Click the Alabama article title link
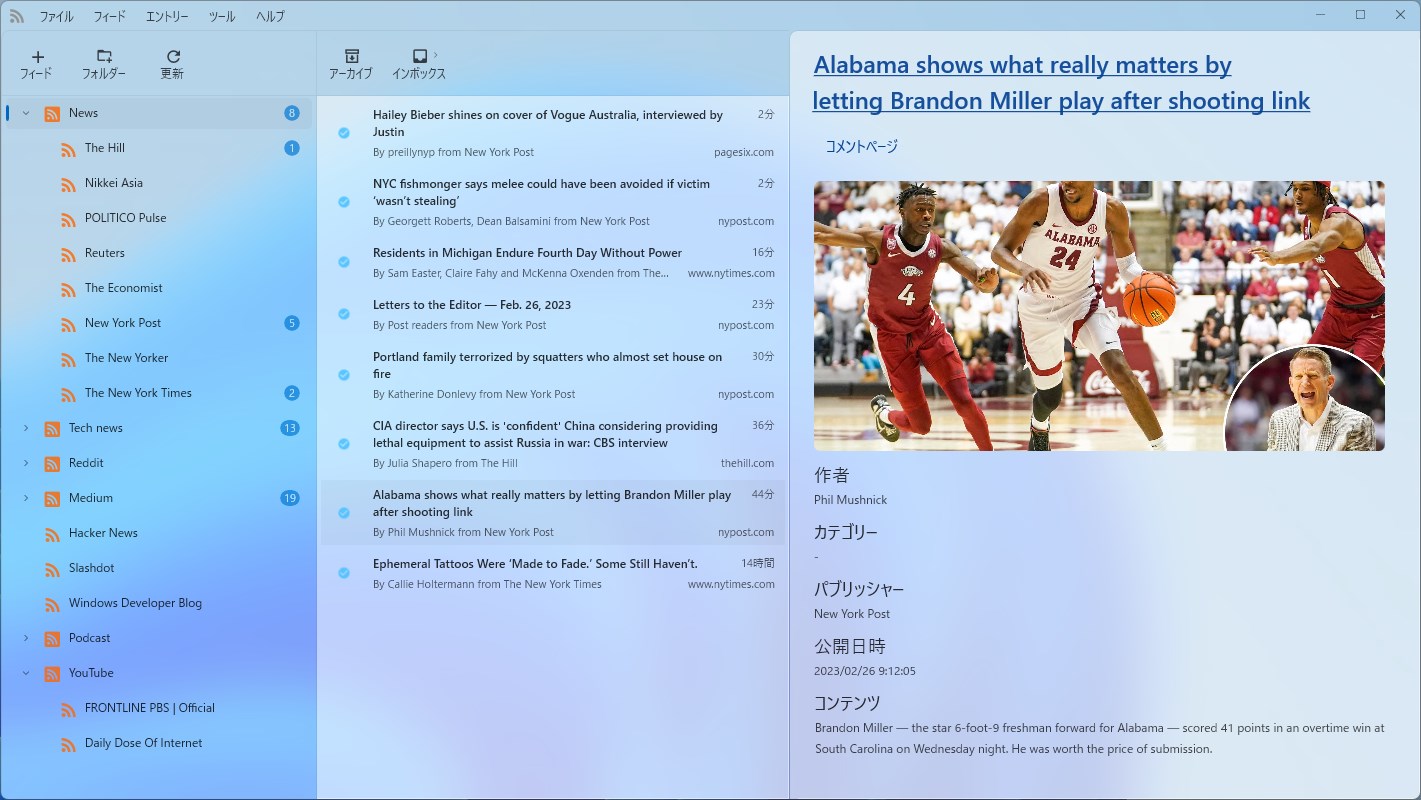This screenshot has width=1421, height=800. pos(1062,82)
